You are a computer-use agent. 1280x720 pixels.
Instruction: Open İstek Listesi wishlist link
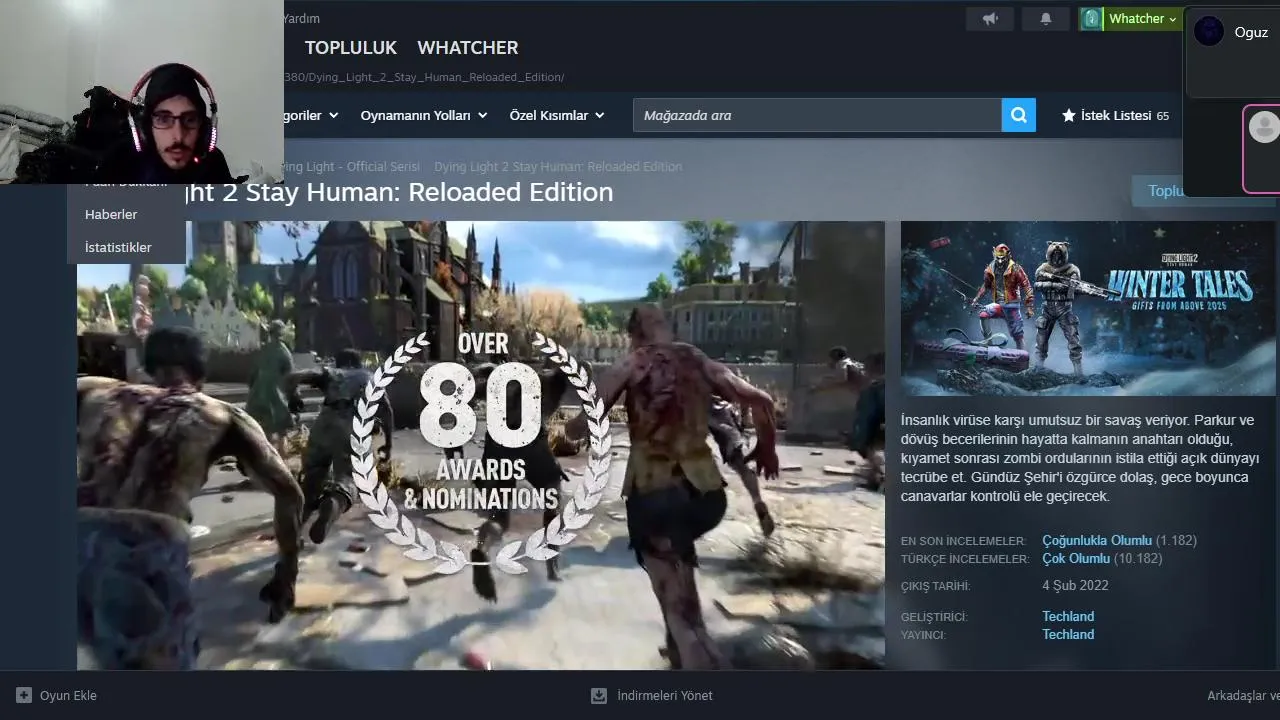(x=1115, y=115)
